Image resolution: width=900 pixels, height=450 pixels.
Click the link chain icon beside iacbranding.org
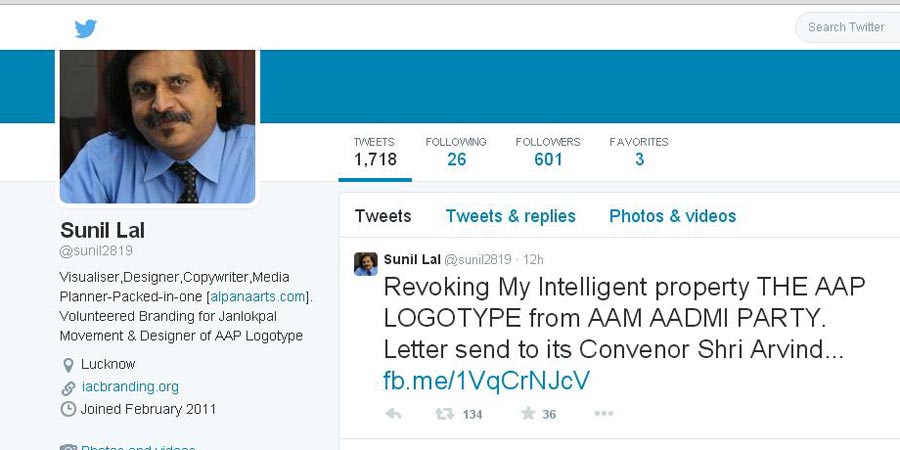point(68,387)
